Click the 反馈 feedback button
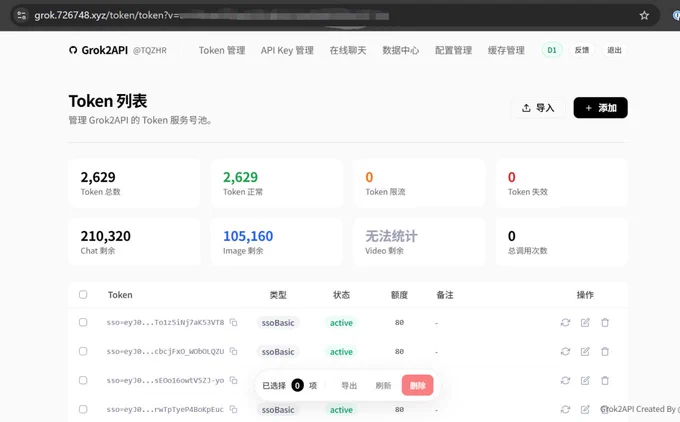This screenshot has height=422, width=680. [582, 50]
